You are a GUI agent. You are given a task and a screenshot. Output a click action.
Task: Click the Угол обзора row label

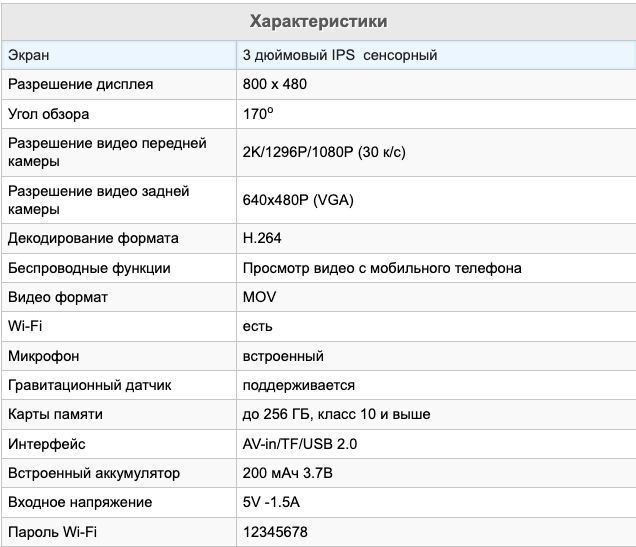pos(49,114)
